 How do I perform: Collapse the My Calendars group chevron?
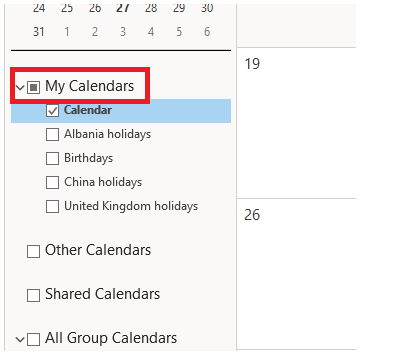click(x=20, y=88)
